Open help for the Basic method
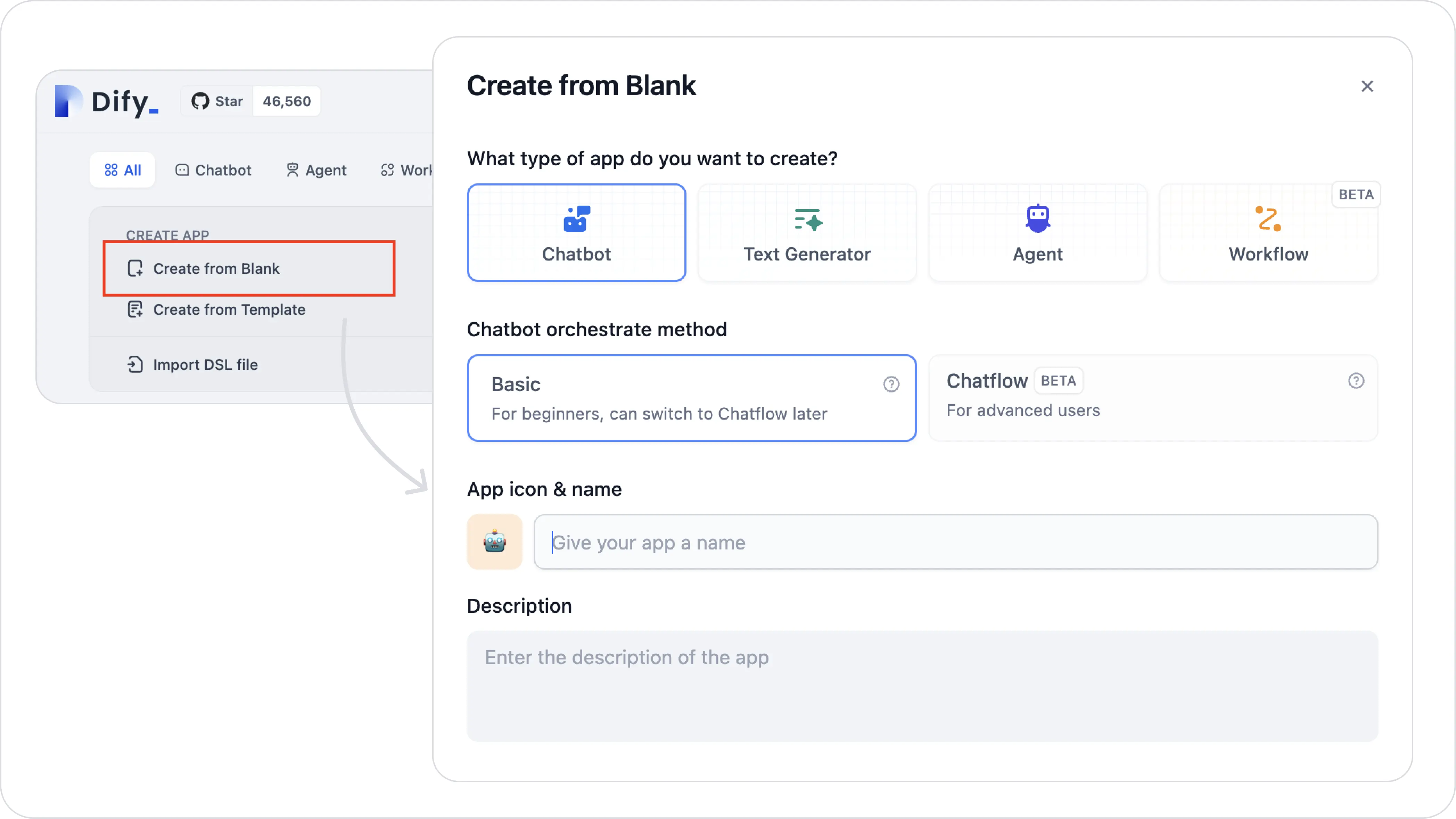This screenshot has height=819, width=1456. coord(891,384)
